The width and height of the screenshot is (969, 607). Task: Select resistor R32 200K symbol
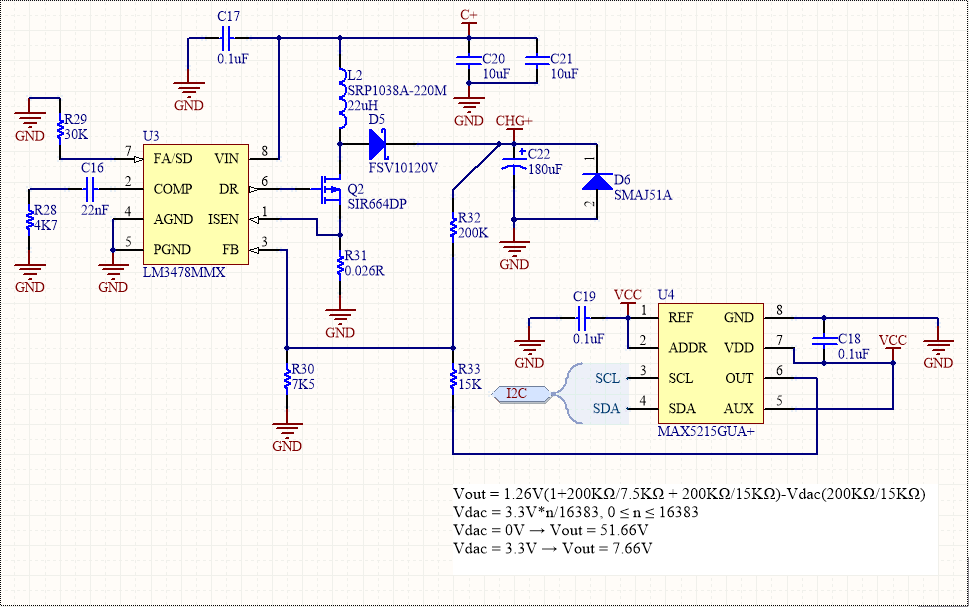(x=452, y=226)
